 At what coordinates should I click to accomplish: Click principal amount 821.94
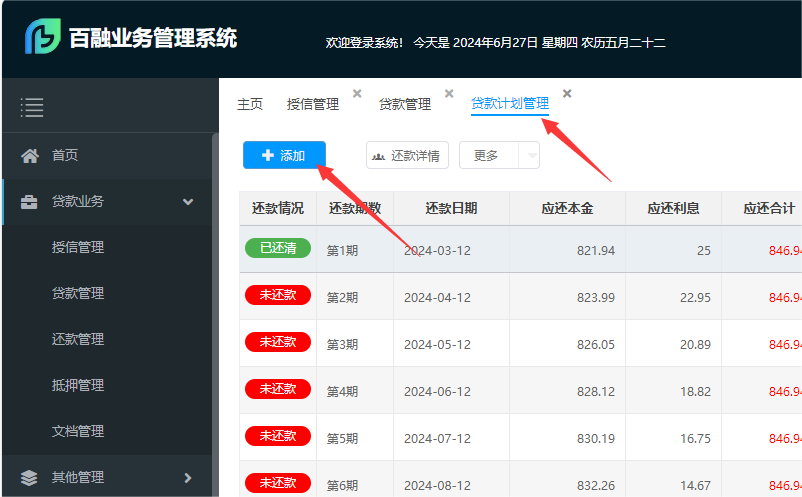tap(596, 251)
